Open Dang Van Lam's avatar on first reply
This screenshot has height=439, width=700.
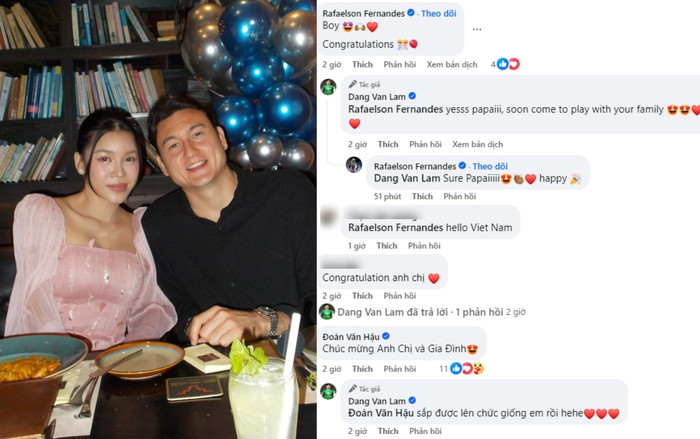tap(328, 87)
